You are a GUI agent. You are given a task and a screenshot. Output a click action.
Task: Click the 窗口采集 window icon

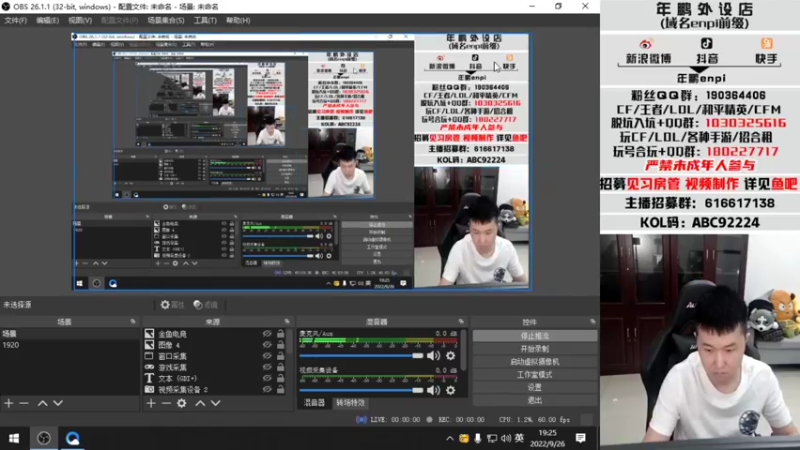[149, 356]
